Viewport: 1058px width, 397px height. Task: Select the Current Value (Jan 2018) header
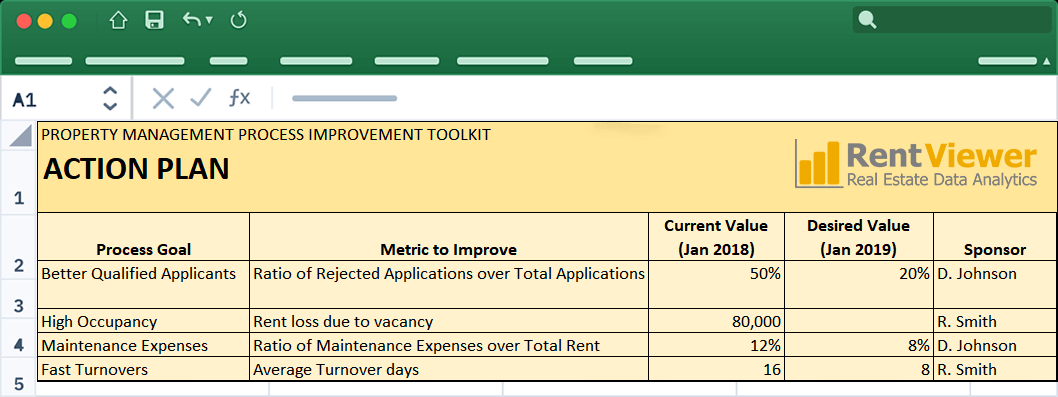coord(716,236)
